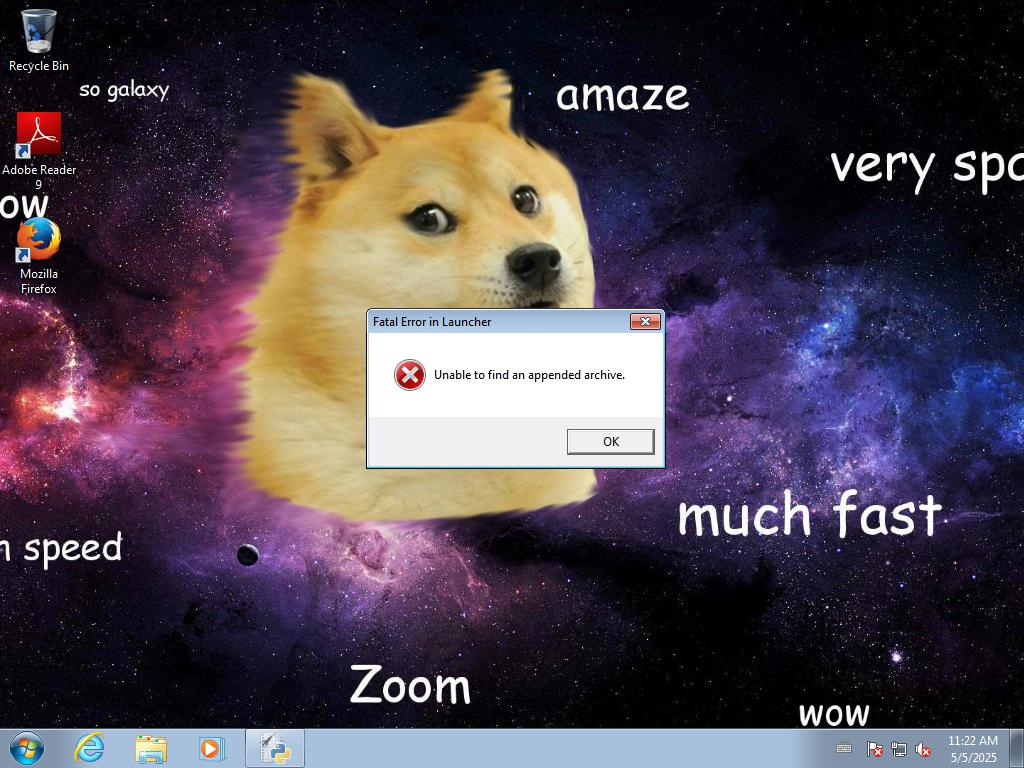Click the 'Recycle Bin' label text

click(39, 66)
